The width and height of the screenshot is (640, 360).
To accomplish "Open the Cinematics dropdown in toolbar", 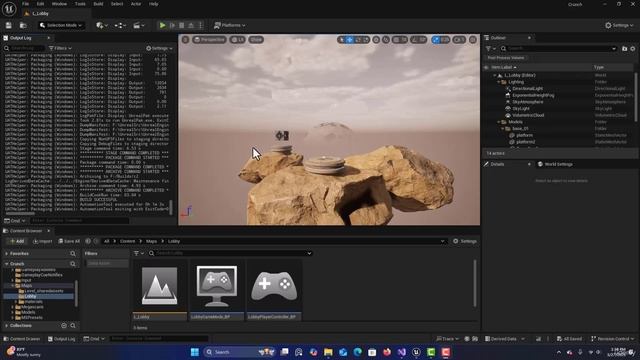I will click(138, 25).
